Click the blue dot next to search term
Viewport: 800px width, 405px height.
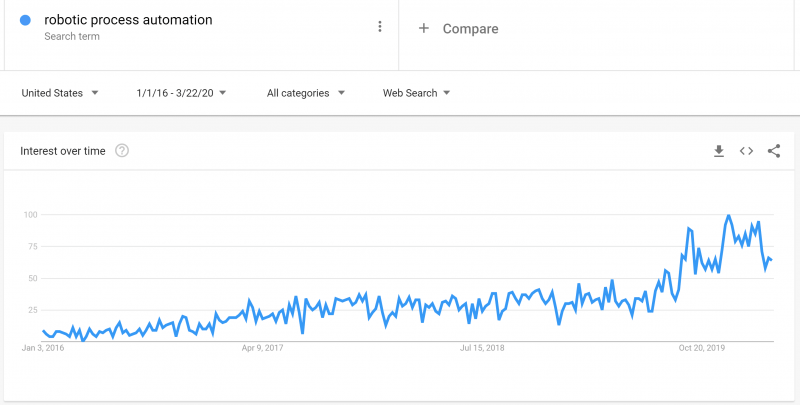[25, 20]
